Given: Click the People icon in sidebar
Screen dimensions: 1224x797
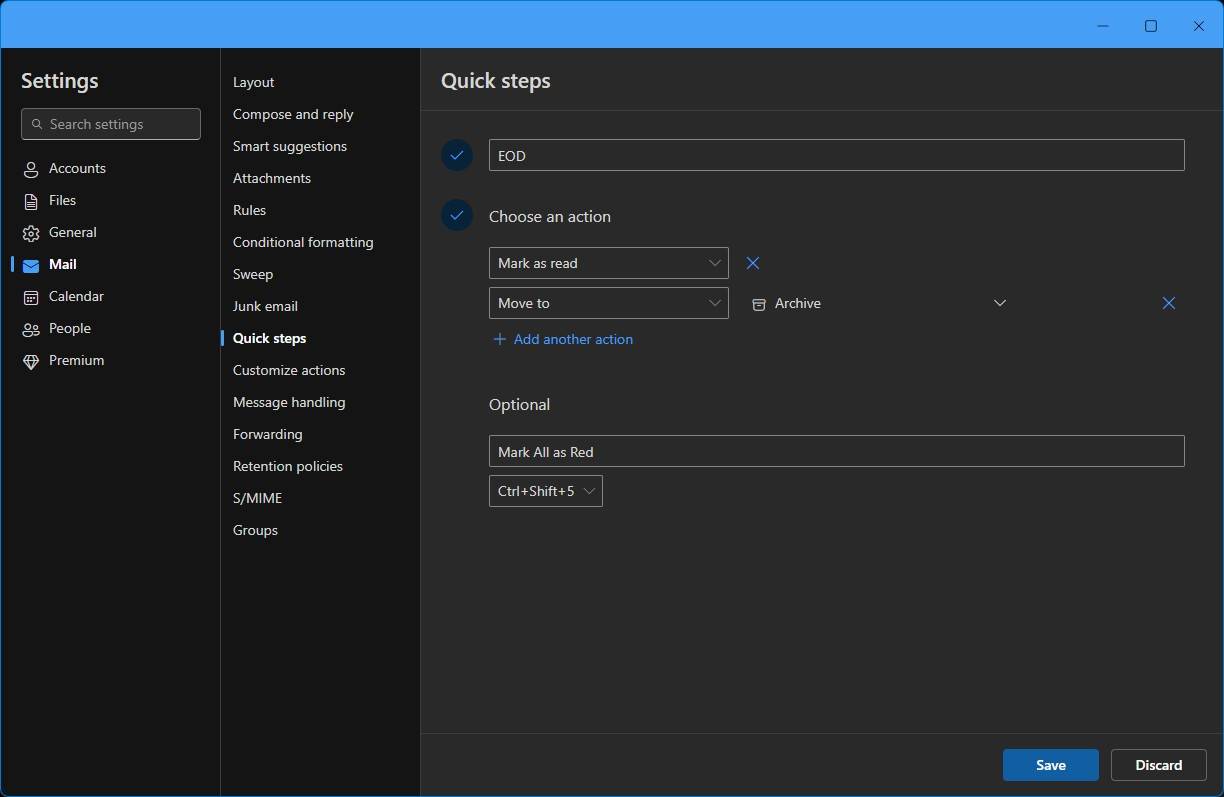Looking at the screenshot, I should [x=31, y=329].
